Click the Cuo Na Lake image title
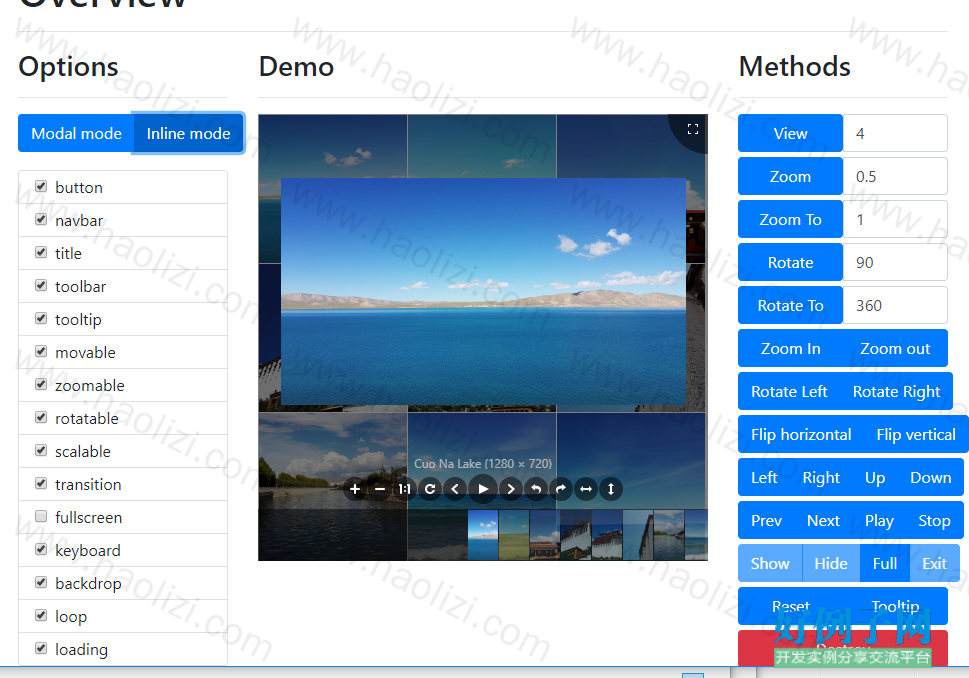The width and height of the screenshot is (969, 678). 483,464
